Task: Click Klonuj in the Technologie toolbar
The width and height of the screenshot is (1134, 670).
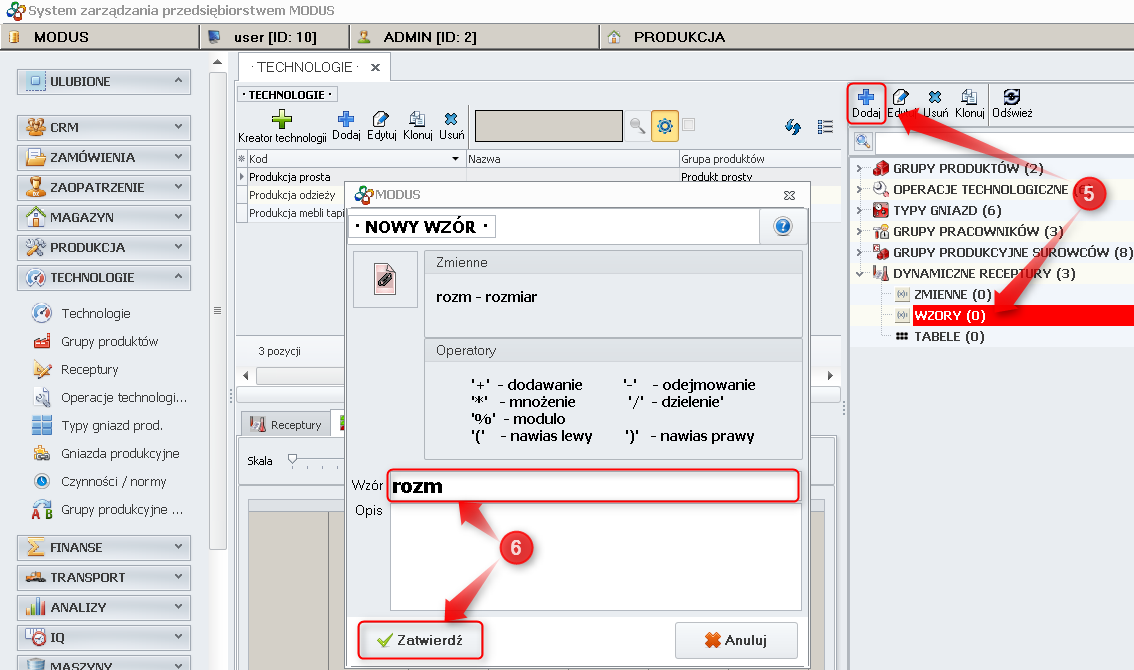Action: coord(417,126)
